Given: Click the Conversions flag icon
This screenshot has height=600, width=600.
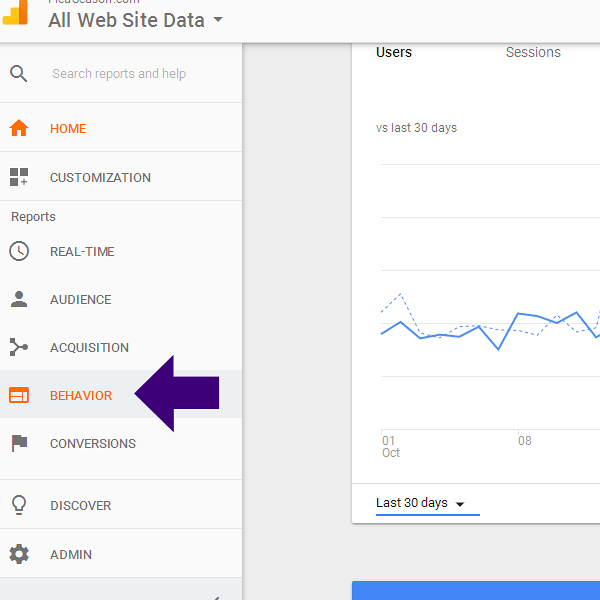Looking at the screenshot, I should 18,443.
